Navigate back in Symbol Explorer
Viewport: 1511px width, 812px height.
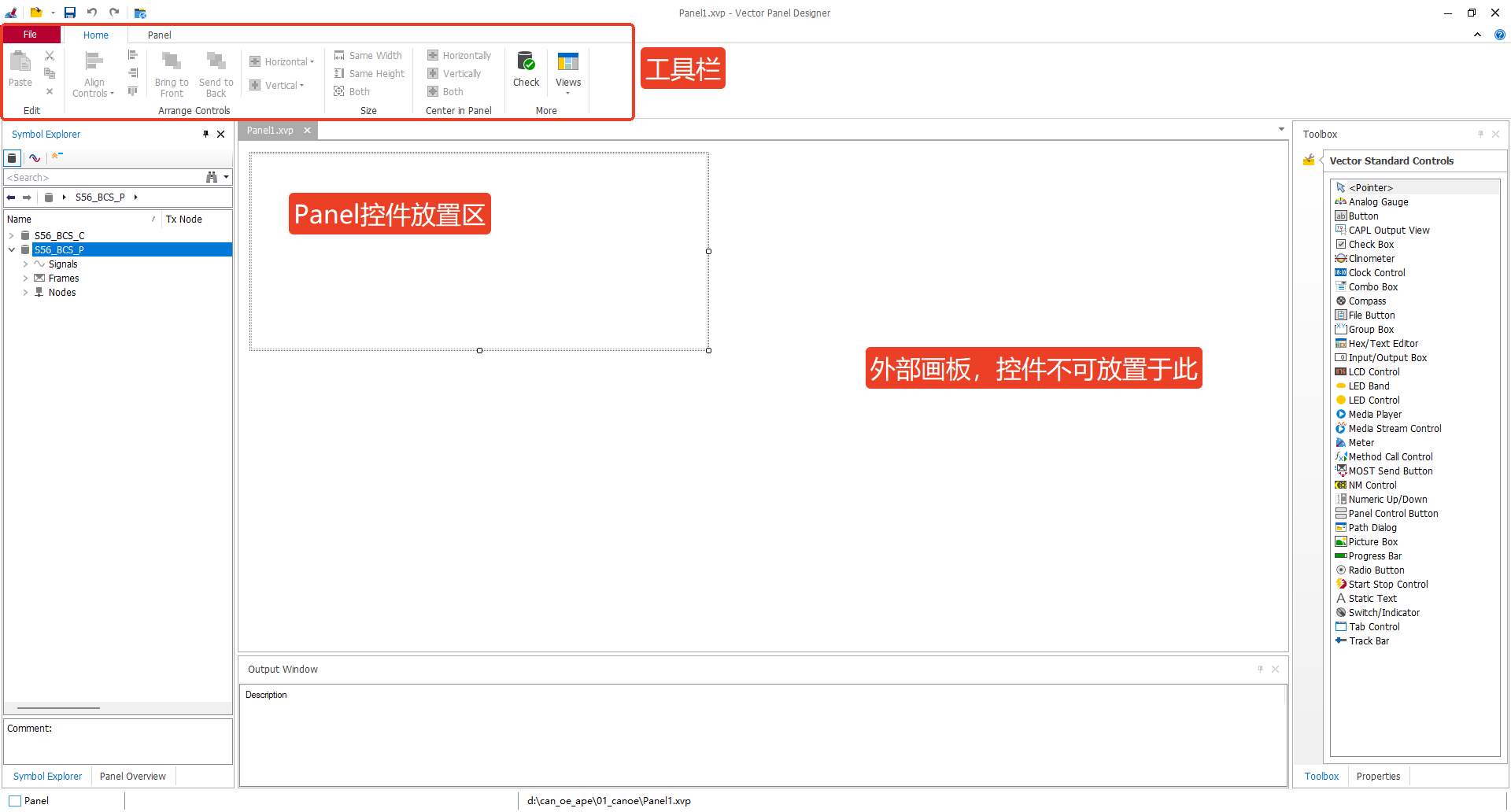click(11, 197)
